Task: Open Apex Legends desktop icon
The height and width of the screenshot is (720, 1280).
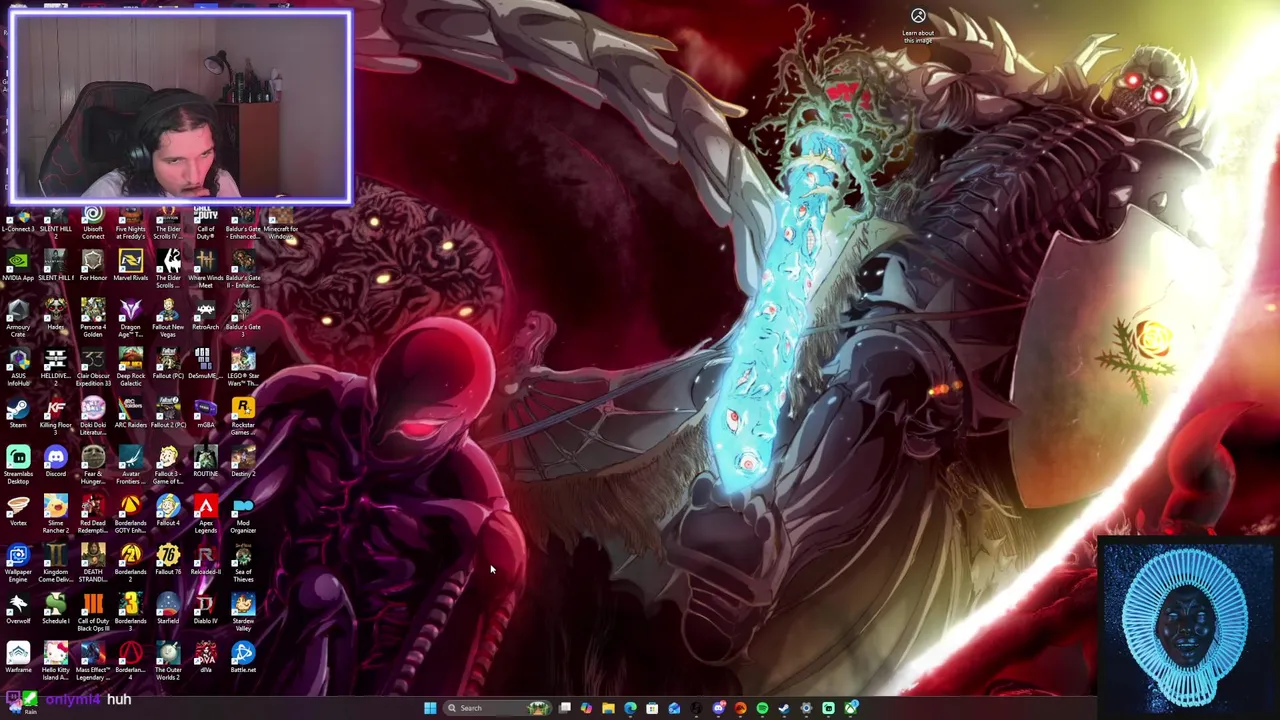Action: tap(205, 514)
